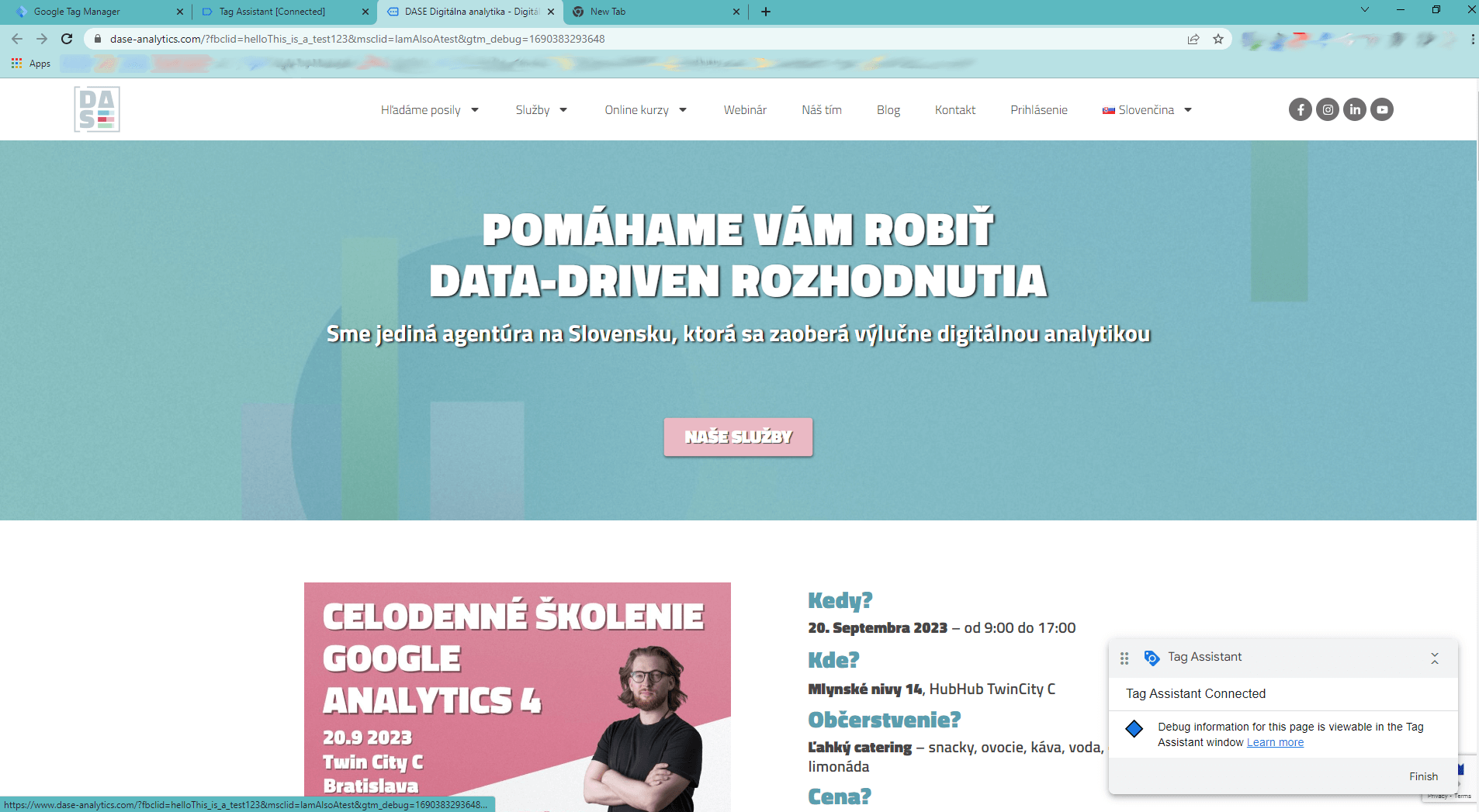The image size is (1479, 812).
Task: Close the Tag Assistant [Connected] tab
Action: tap(365, 12)
